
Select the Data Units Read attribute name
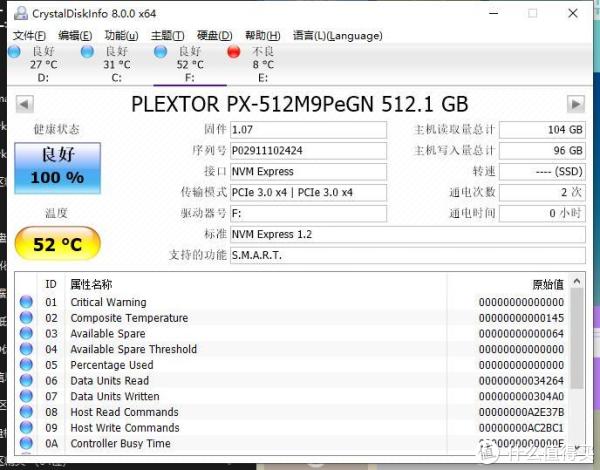click(x=110, y=381)
